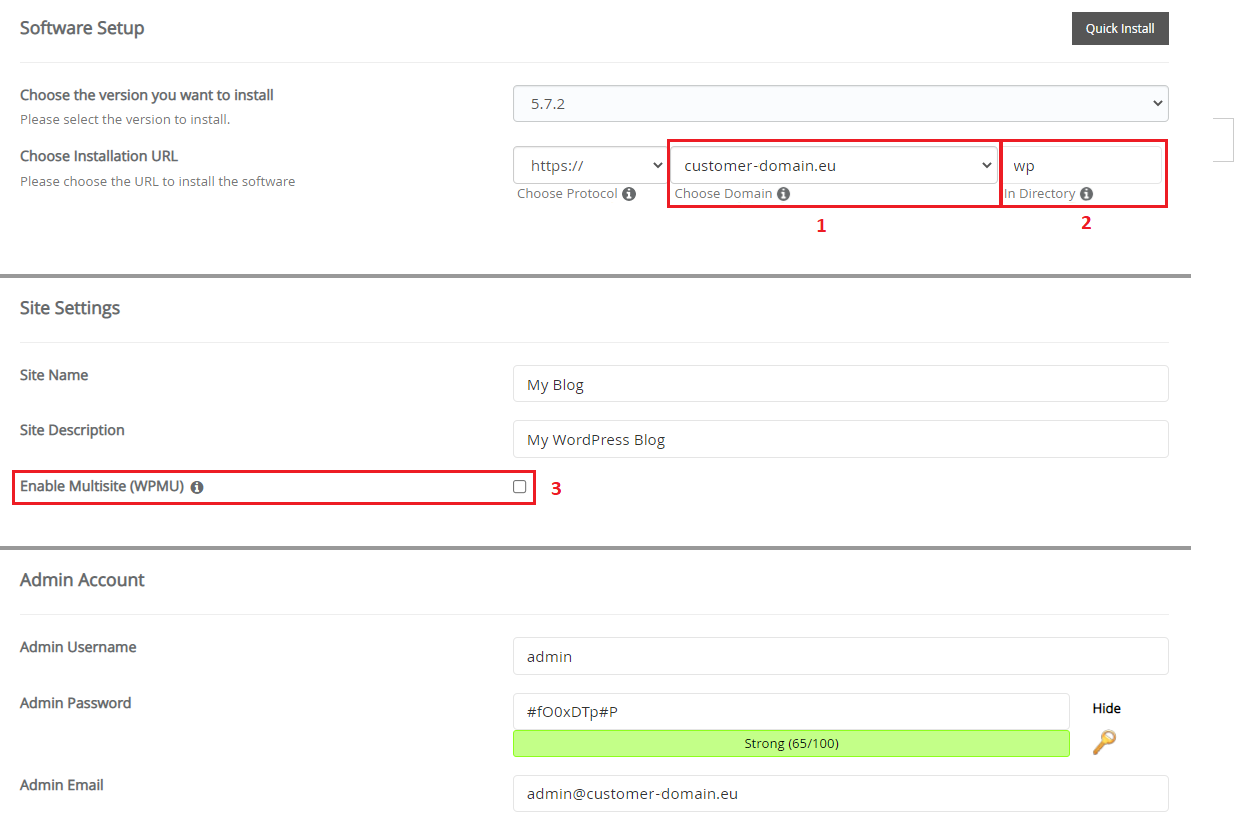Open the WordPress version dropdown showing 5.7.2
This screenshot has height=835, width=1254.
pyautogui.click(x=840, y=103)
